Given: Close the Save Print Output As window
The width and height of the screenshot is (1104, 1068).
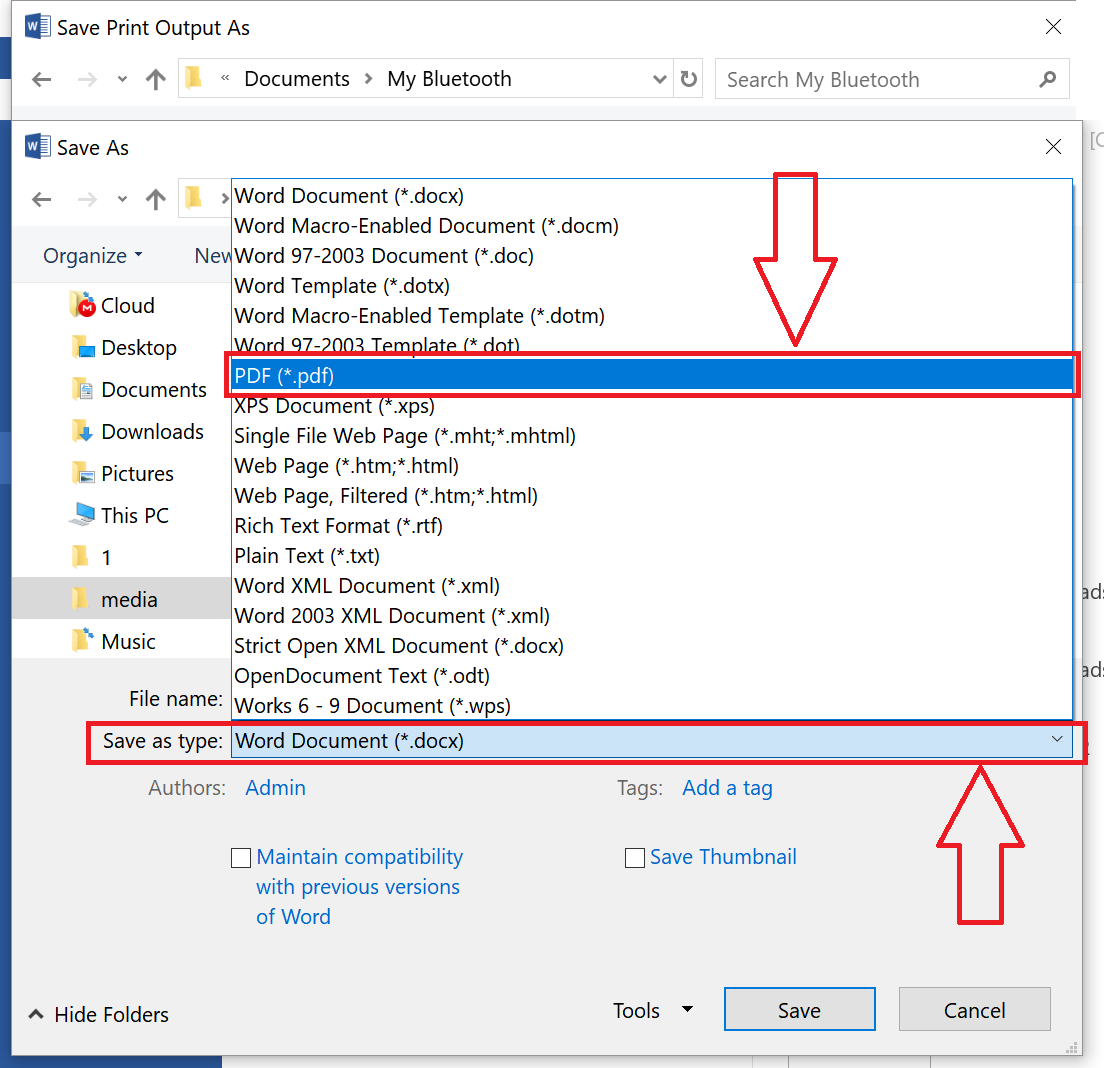Looking at the screenshot, I should [x=1053, y=27].
